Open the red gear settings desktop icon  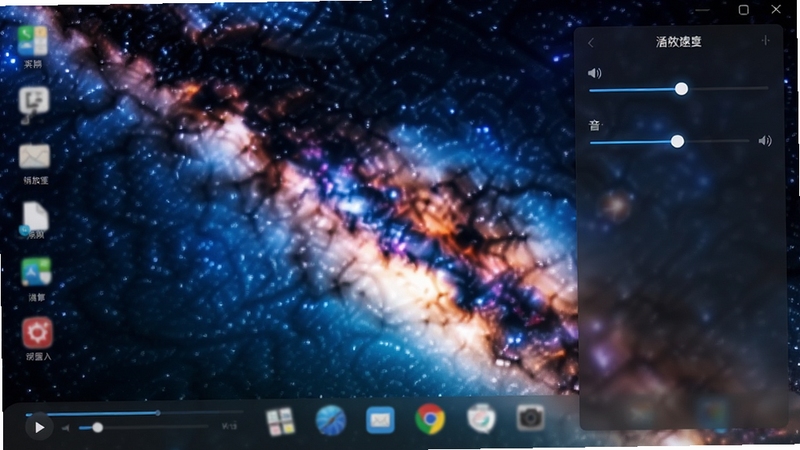click(x=37, y=333)
